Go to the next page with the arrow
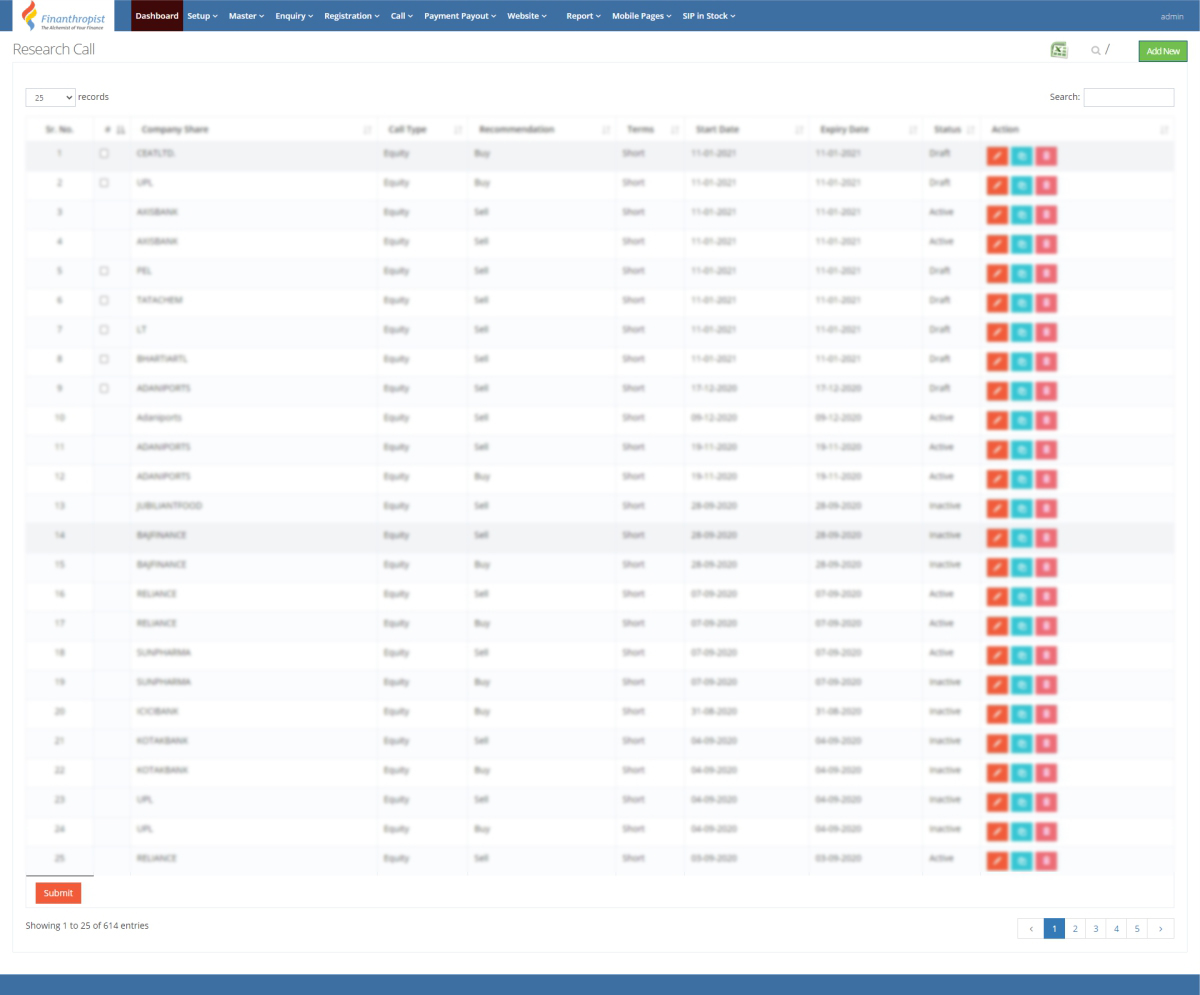This screenshot has width=1200, height=995. [1161, 928]
